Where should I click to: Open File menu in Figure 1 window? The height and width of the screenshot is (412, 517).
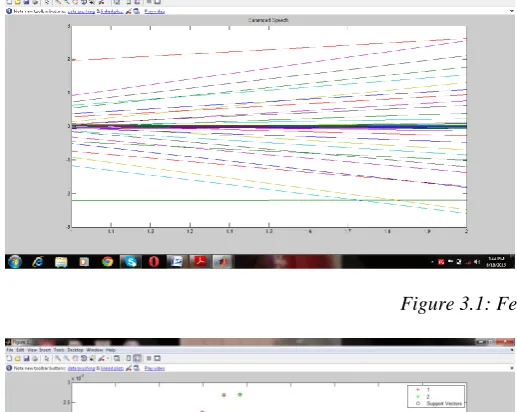pos(10,350)
